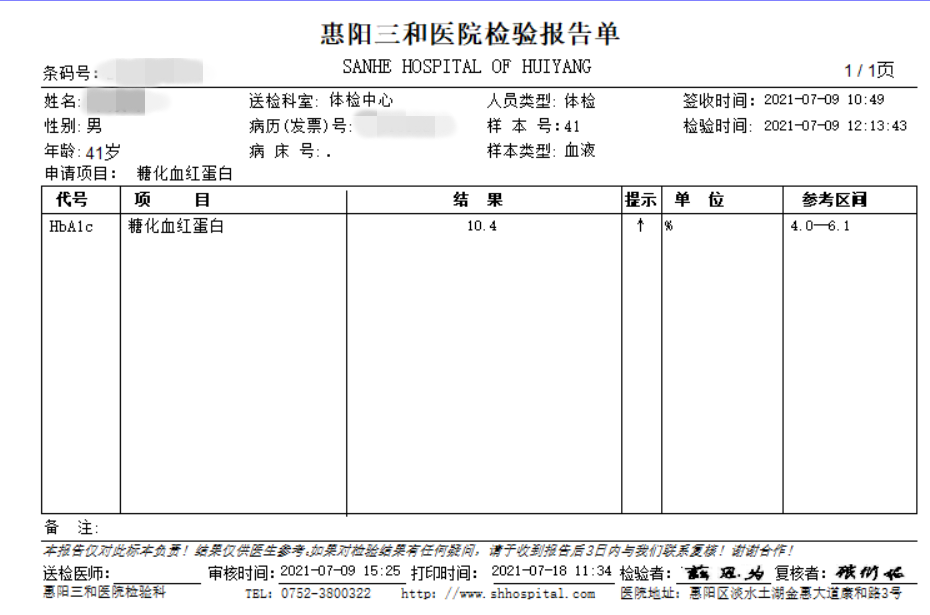Click the 年龄: 41岁 field
Image resolution: width=930 pixels, height=615 pixels.
point(82,152)
